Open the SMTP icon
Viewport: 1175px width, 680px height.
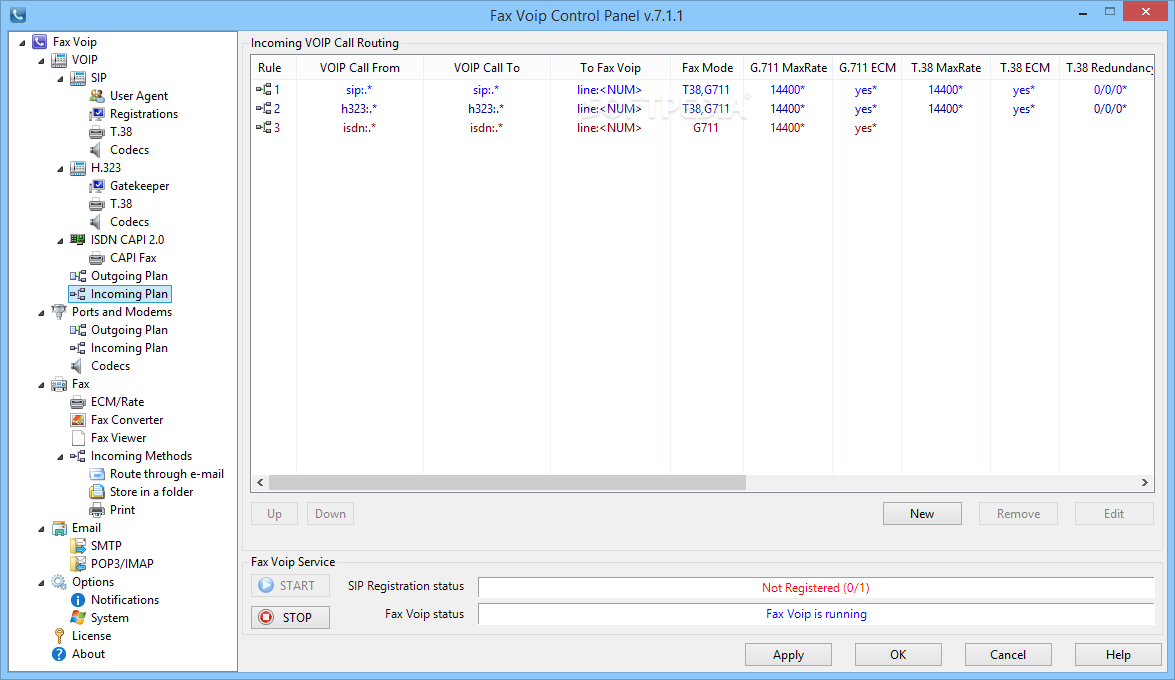click(77, 546)
